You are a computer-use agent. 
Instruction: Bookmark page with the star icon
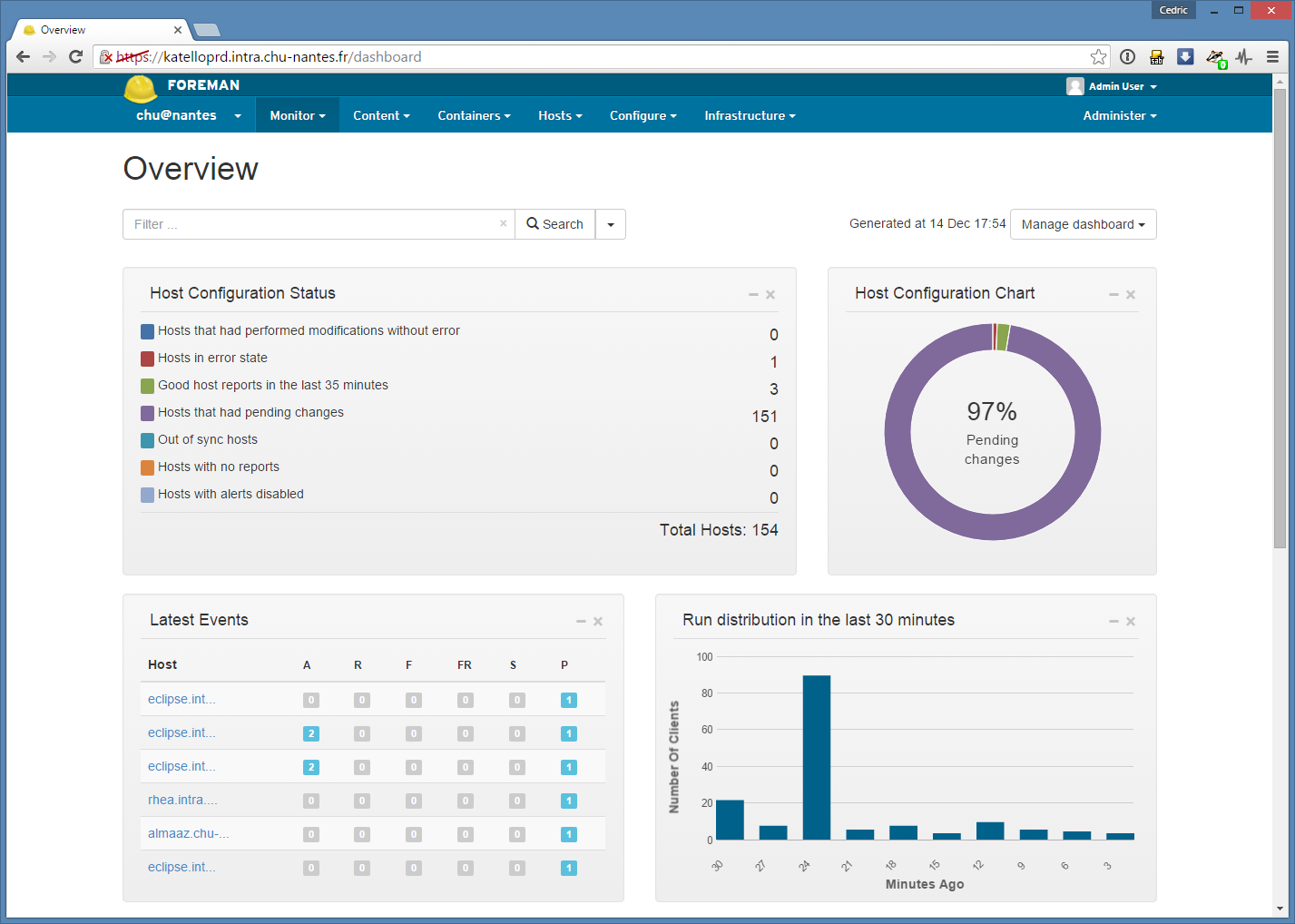tap(1098, 57)
